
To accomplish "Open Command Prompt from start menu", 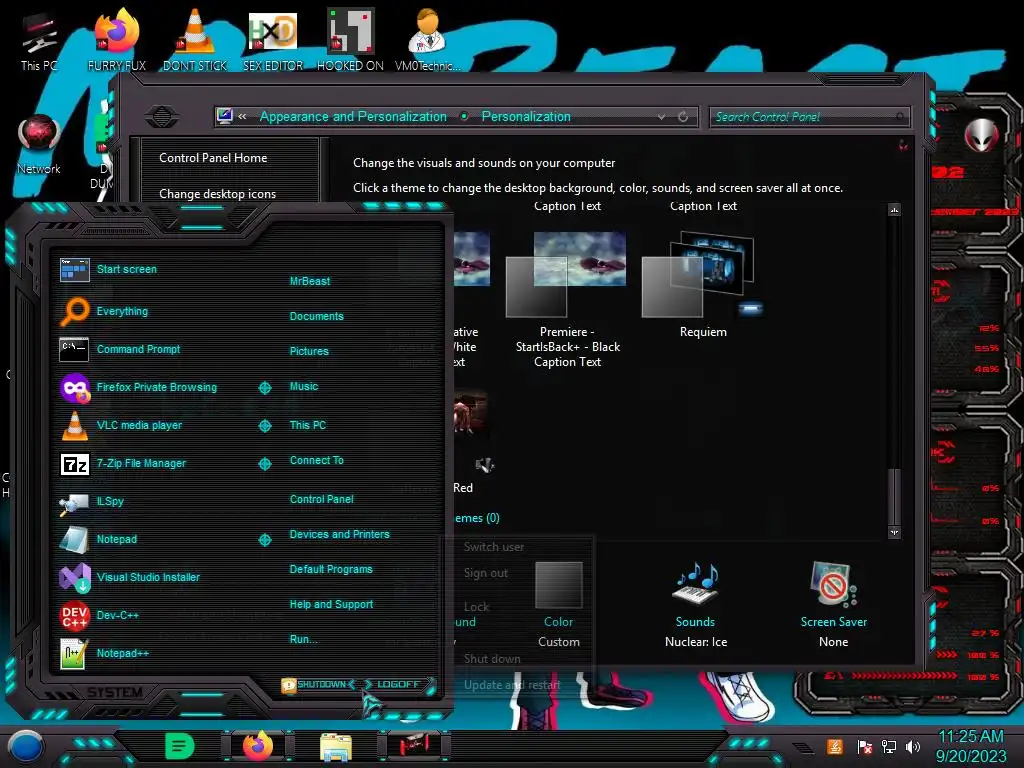I will (138, 349).
